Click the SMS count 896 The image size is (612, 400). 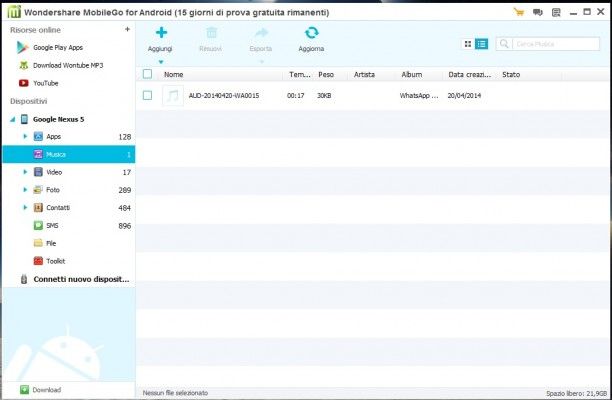pyautogui.click(x=125, y=226)
